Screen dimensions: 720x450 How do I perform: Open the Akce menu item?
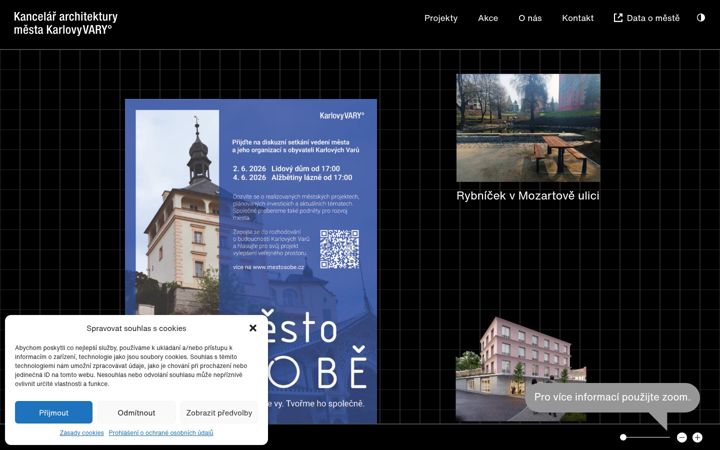click(x=488, y=18)
